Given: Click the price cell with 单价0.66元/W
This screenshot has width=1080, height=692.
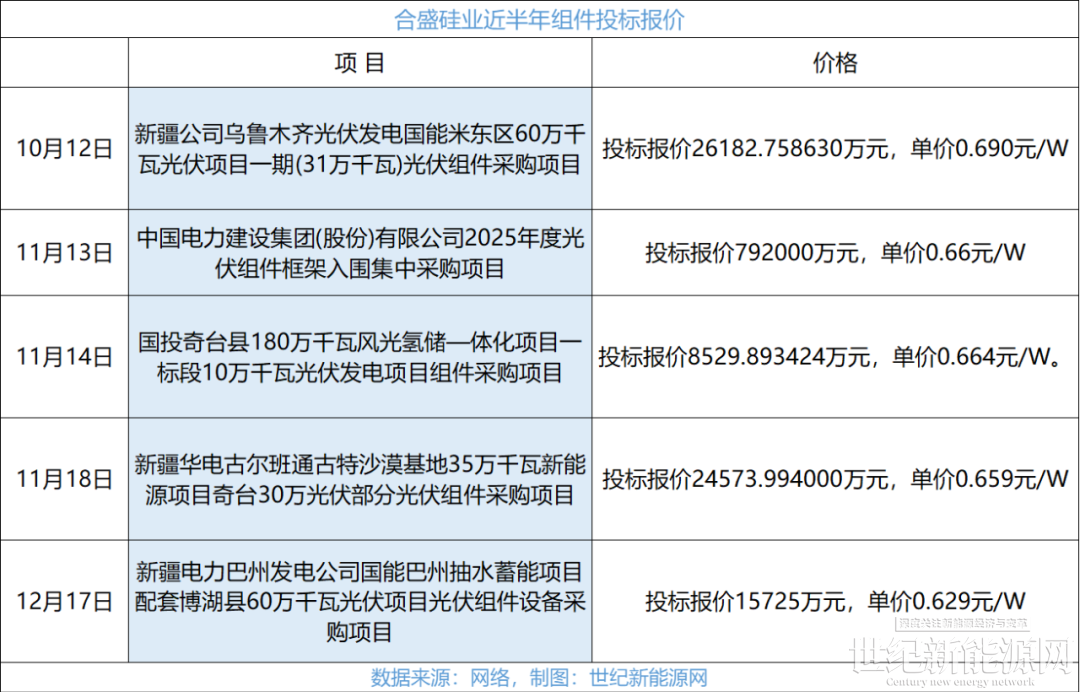Looking at the screenshot, I should [x=835, y=253].
